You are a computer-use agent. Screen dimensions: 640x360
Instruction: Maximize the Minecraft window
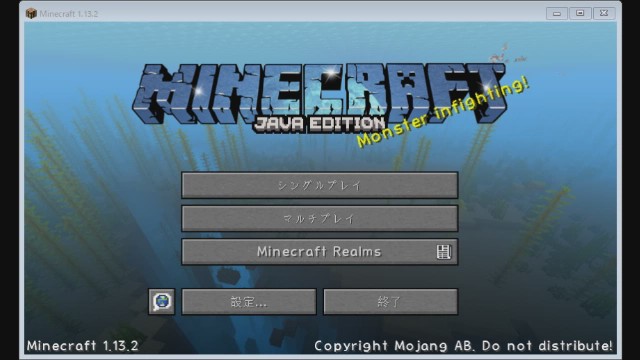[x=580, y=13]
